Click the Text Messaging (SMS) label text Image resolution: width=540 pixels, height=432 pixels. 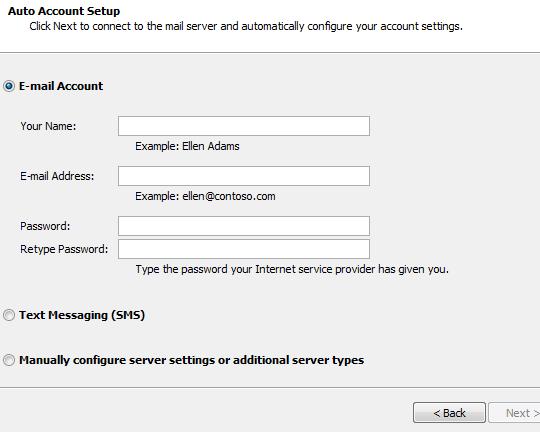click(x=82, y=315)
